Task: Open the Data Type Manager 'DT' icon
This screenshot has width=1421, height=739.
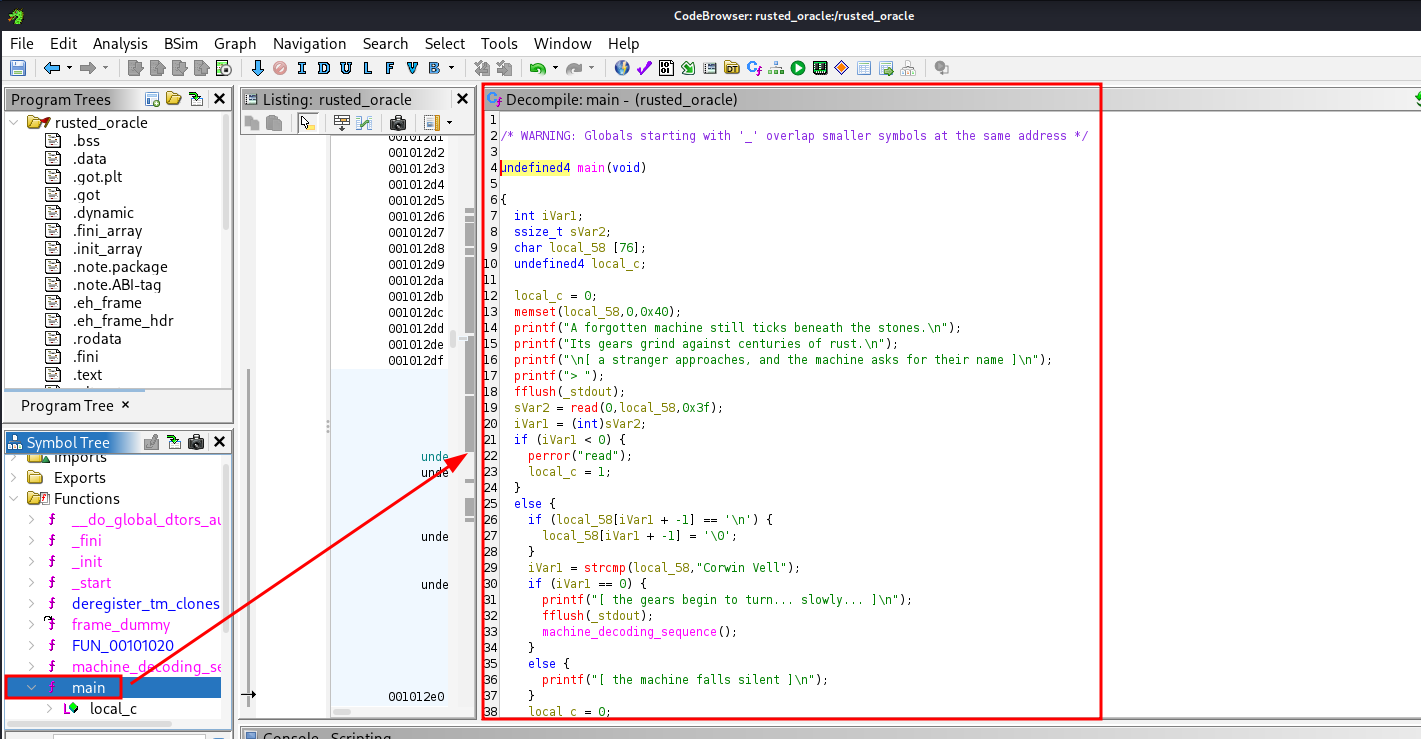Action: (x=732, y=68)
